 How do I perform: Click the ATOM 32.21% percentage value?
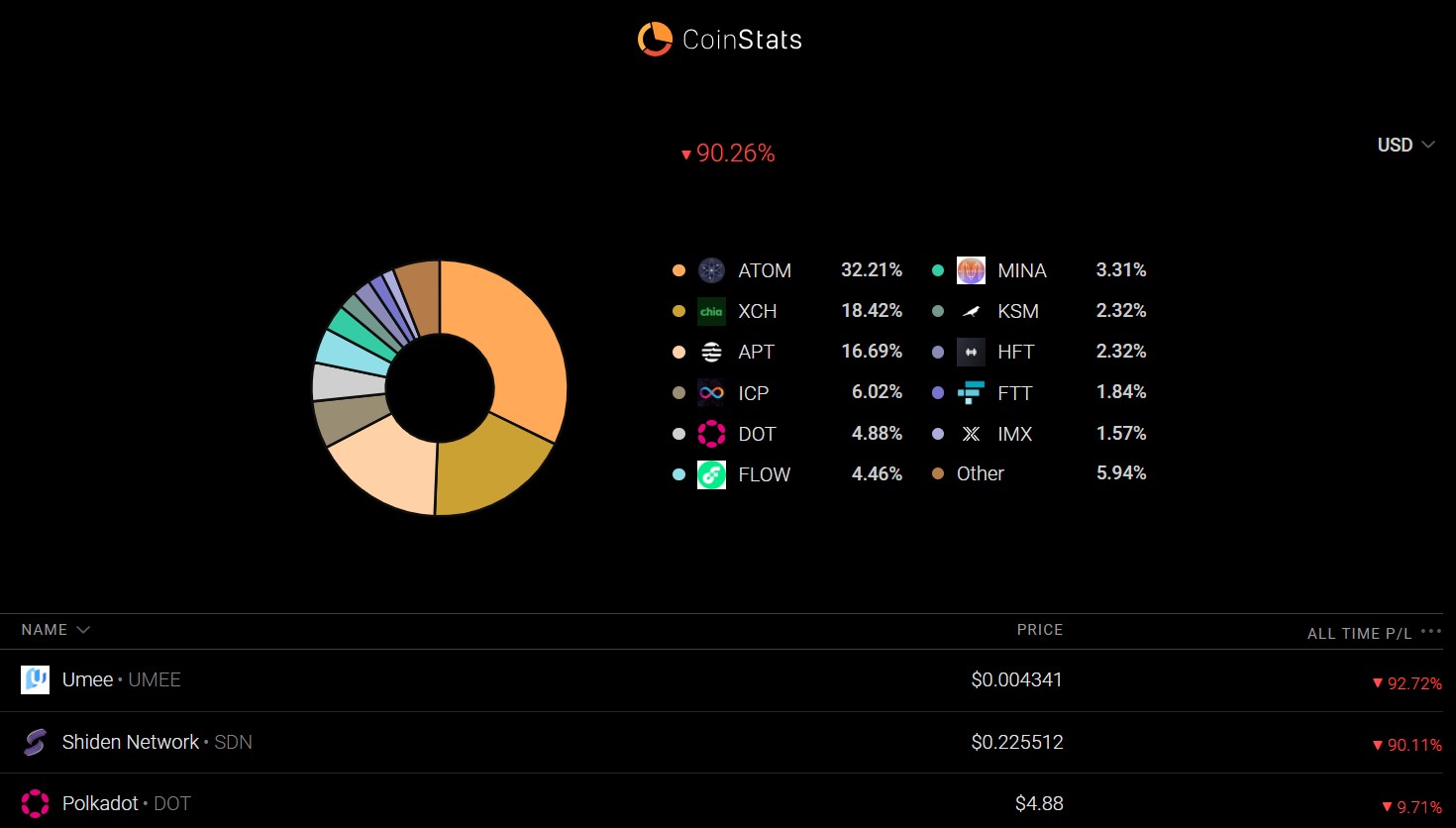coord(872,270)
